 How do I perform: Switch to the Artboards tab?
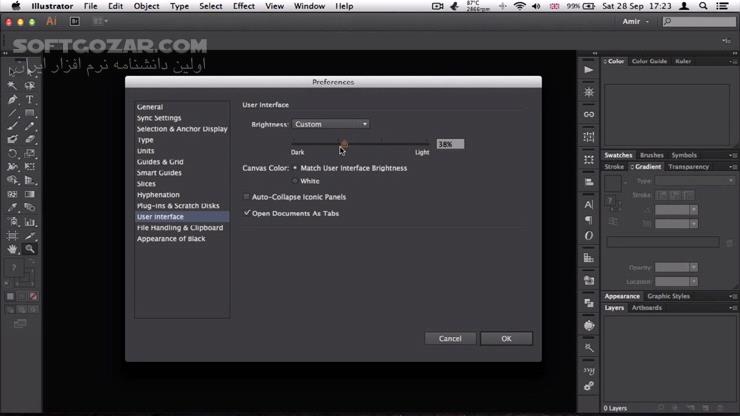pyautogui.click(x=647, y=308)
